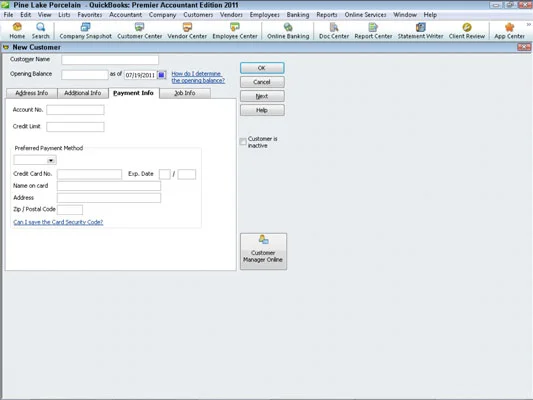Open Client Review
This screenshot has height=400, width=533.
(x=467, y=31)
